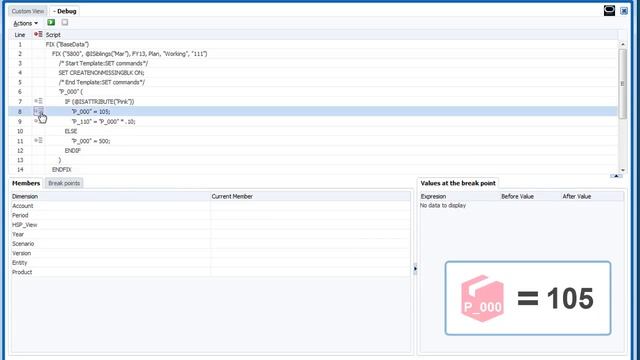Click the No data to display message
The image size is (640, 360).
(443, 205)
